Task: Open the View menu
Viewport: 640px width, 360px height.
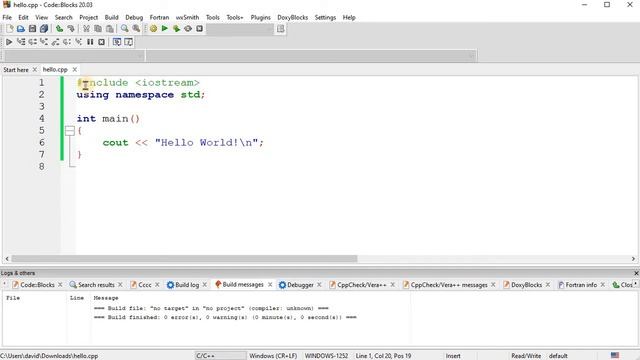Action: (41, 18)
